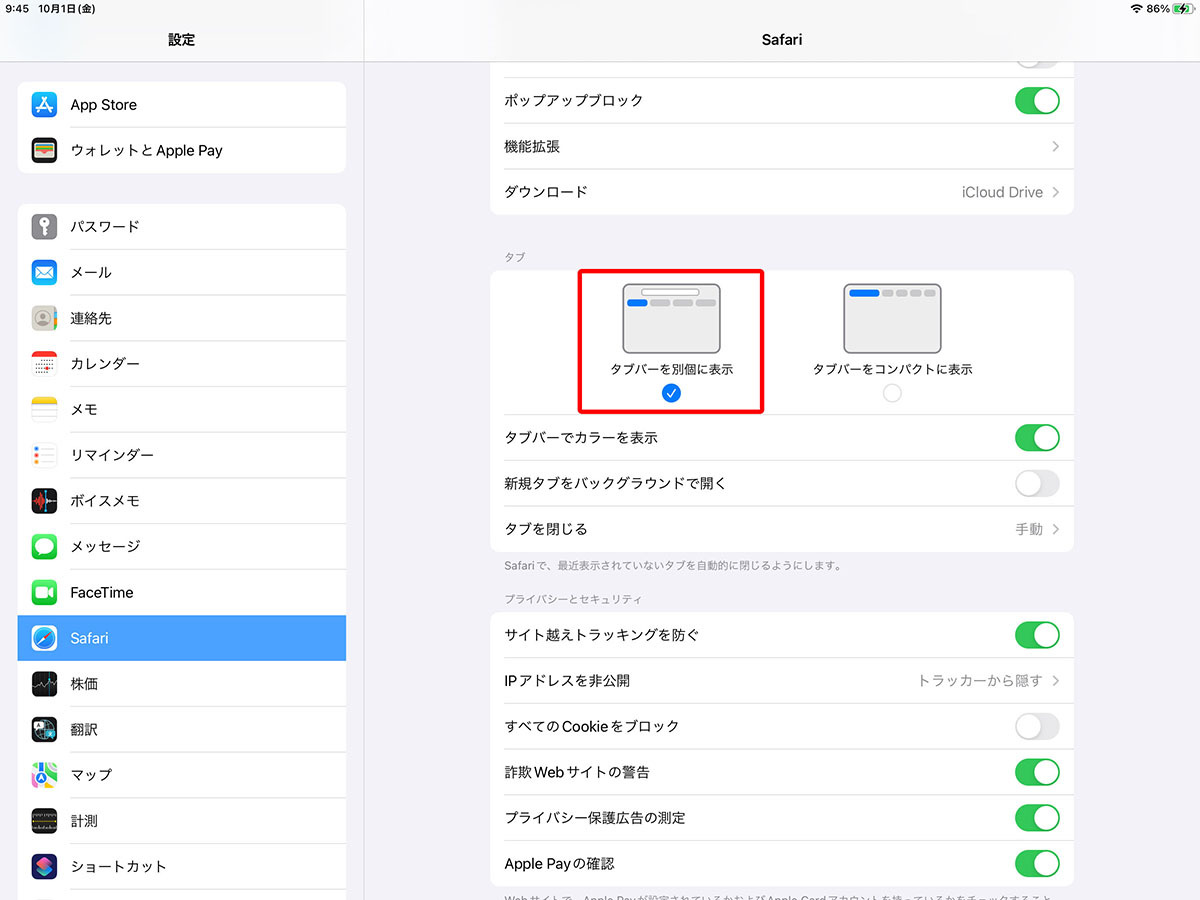
Task: Tap the ダウンロード row label
Action: coord(546,192)
